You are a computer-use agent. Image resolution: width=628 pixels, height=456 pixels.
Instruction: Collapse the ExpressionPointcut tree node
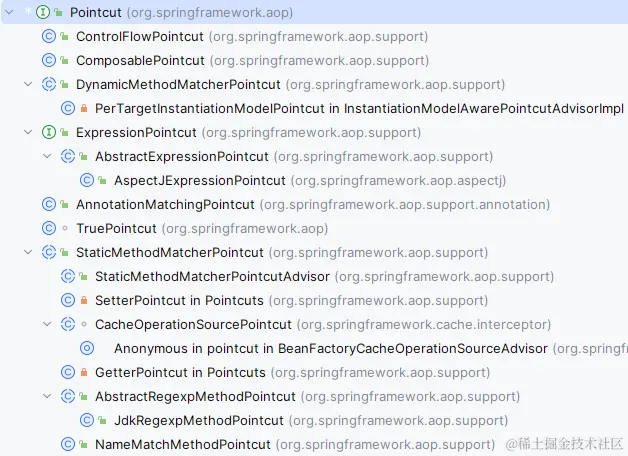click(28, 132)
